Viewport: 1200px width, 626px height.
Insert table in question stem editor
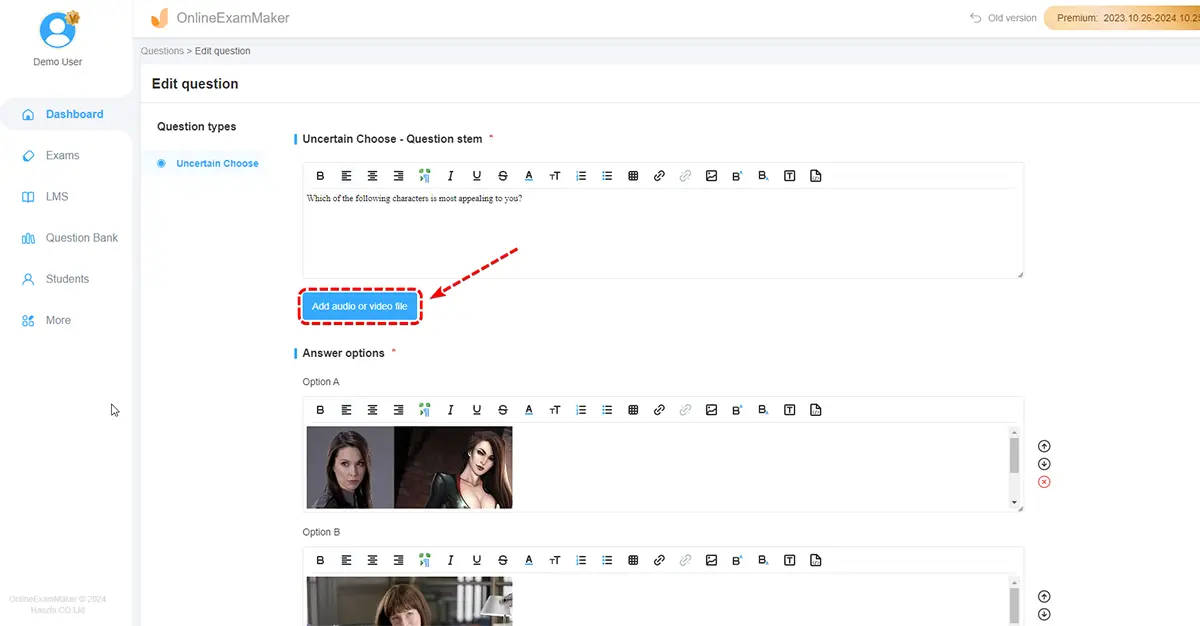click(x=633, y=176)
